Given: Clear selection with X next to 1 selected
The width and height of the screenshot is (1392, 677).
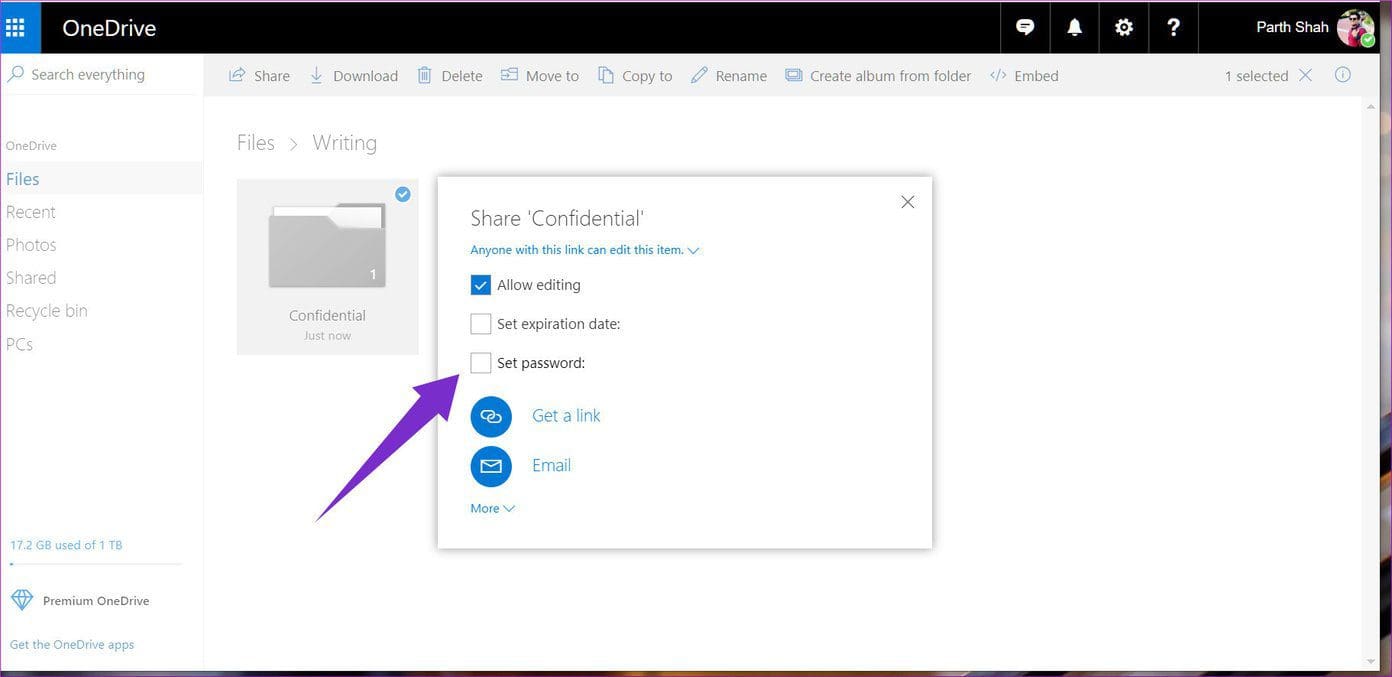Looking at the screenshot, I should [1305, 75].
